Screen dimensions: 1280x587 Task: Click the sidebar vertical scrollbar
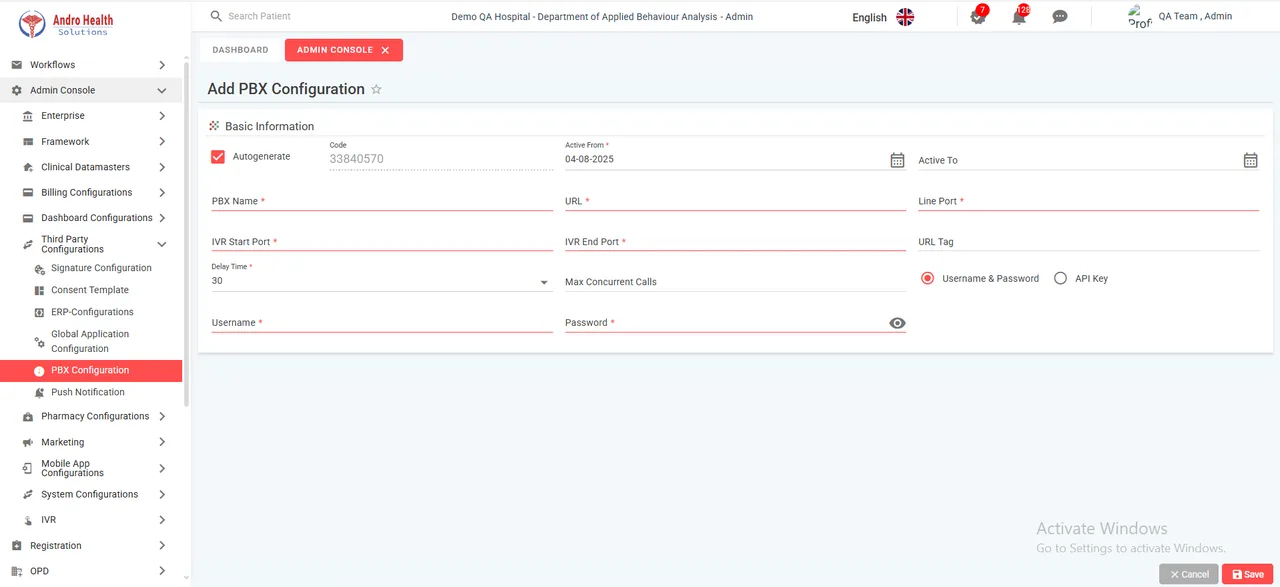[186, 233]
